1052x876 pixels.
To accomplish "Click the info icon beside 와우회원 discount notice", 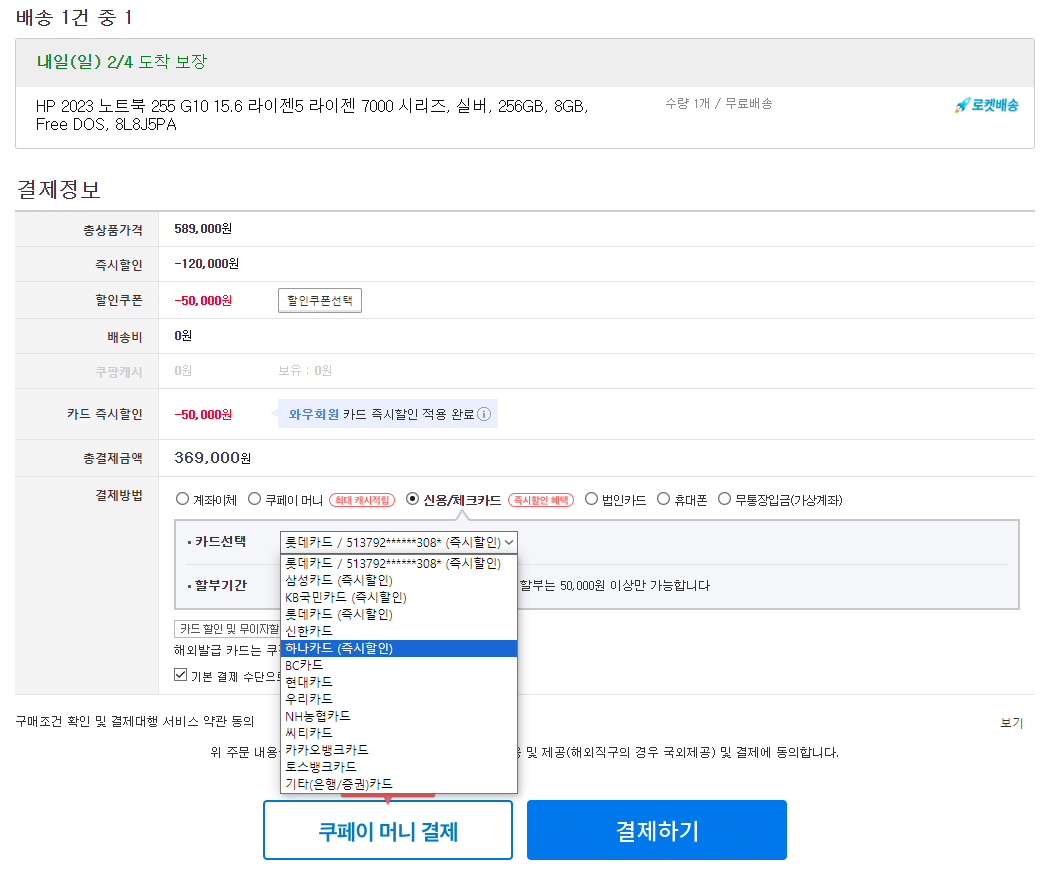I will tap(485, 413).
